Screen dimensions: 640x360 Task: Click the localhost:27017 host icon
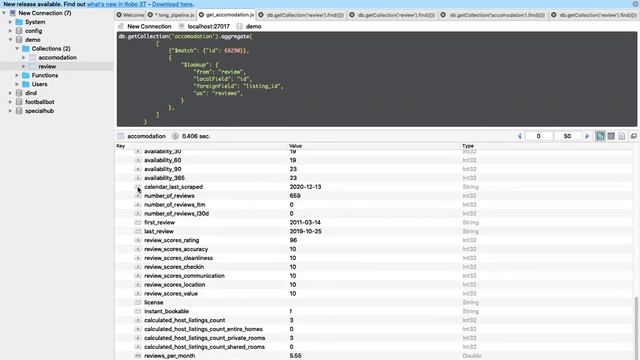(x=182, y=27)
